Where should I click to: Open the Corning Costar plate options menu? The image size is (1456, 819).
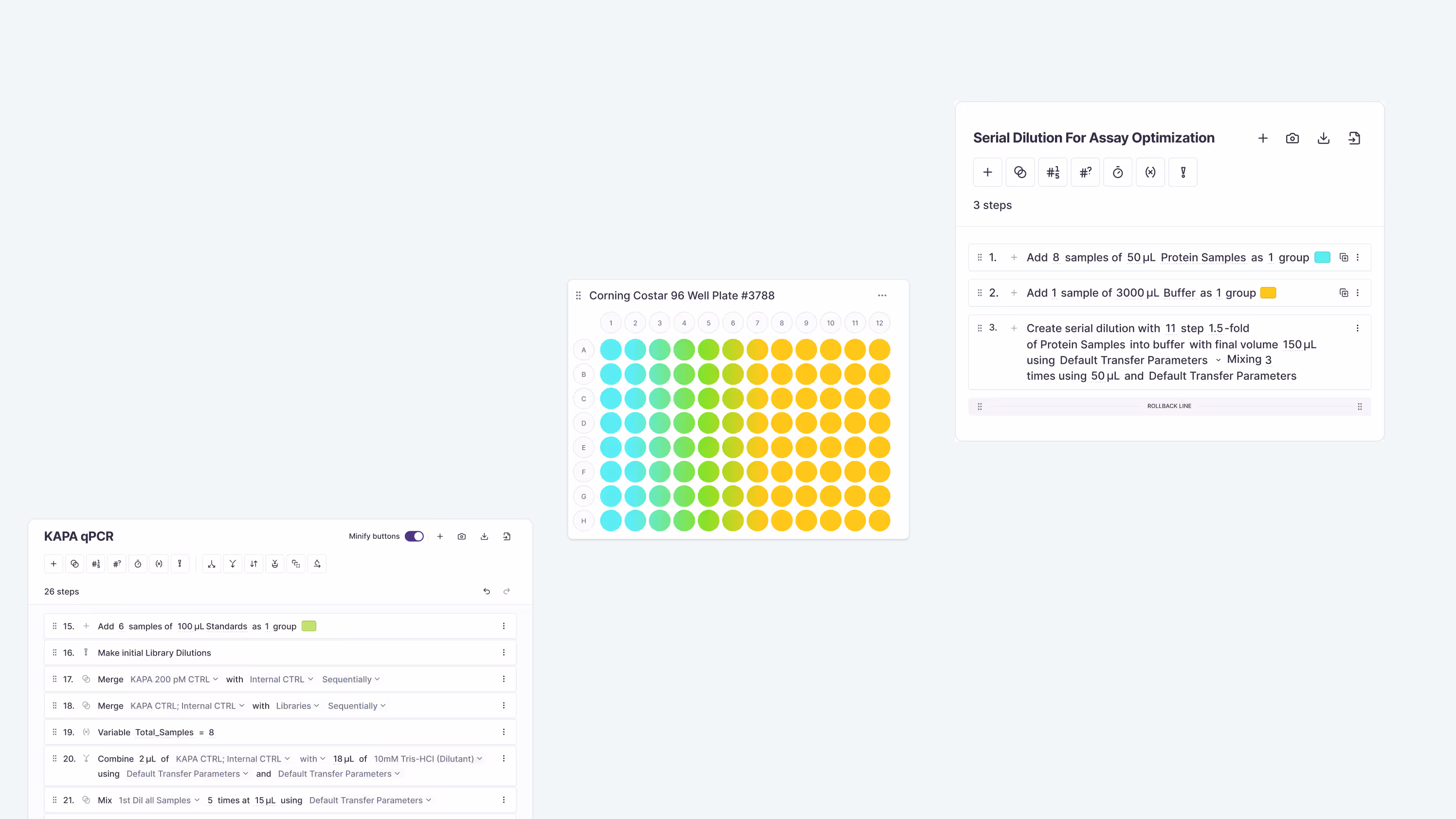[x=882, y=295]
